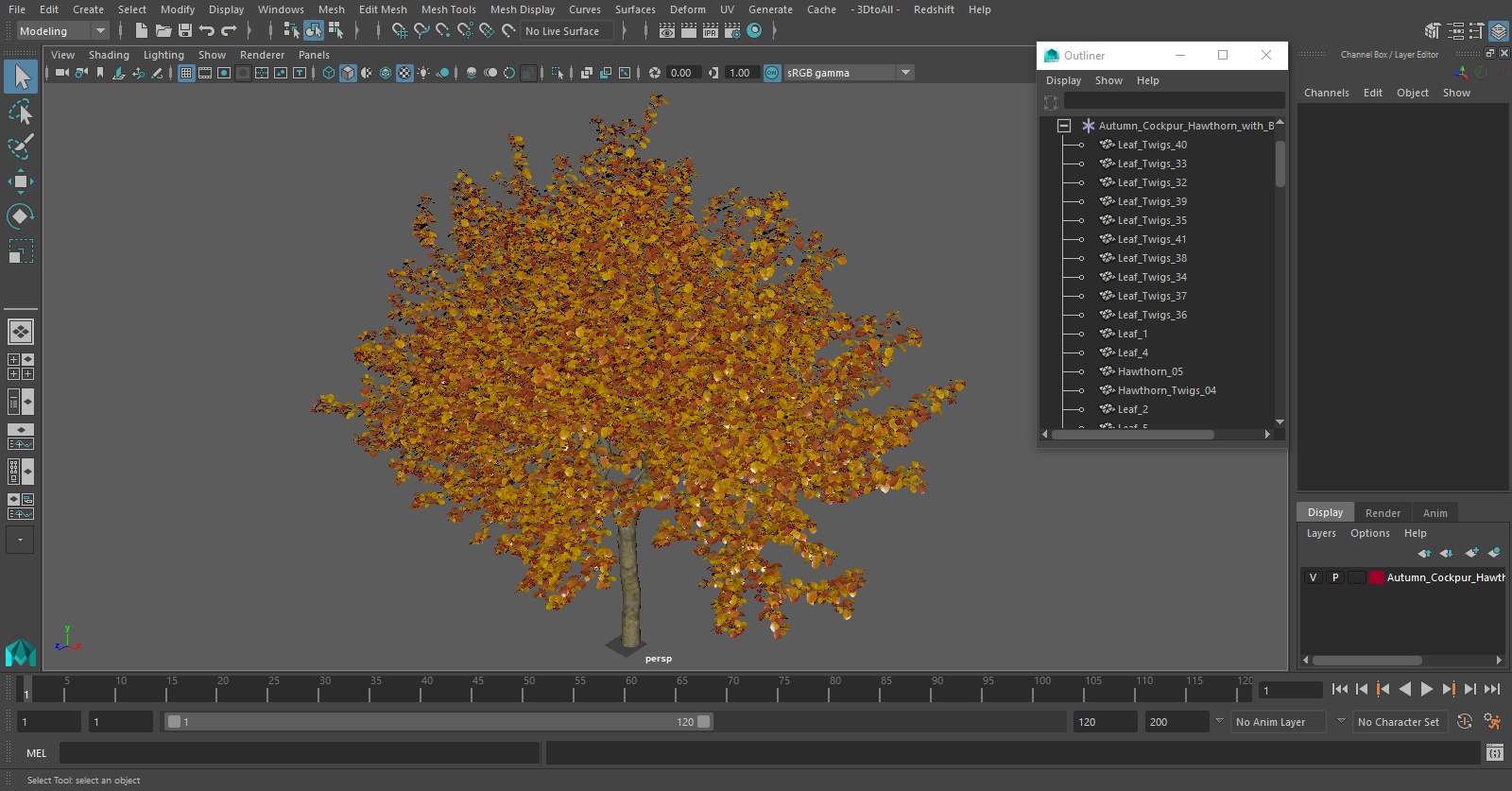The height and width of the screenshot is (791, 1512).
Task: Click the Single Perspective layout icon
Action: coord(21,332)
